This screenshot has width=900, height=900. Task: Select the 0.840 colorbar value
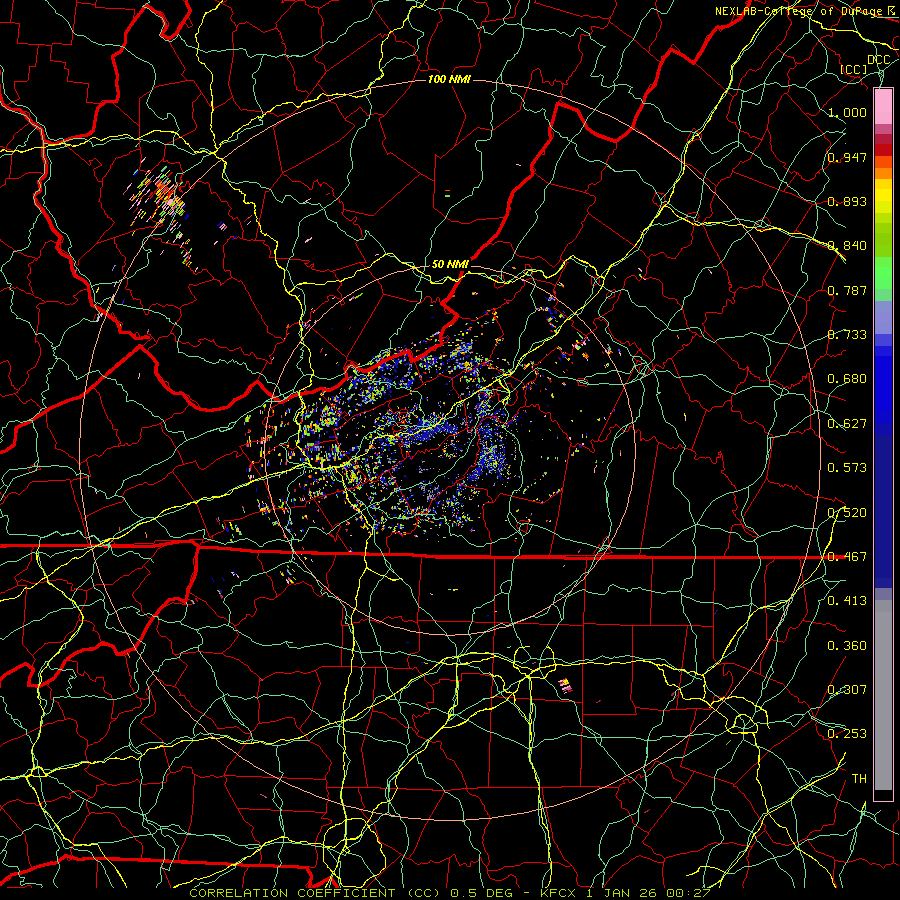coord(847,246)
